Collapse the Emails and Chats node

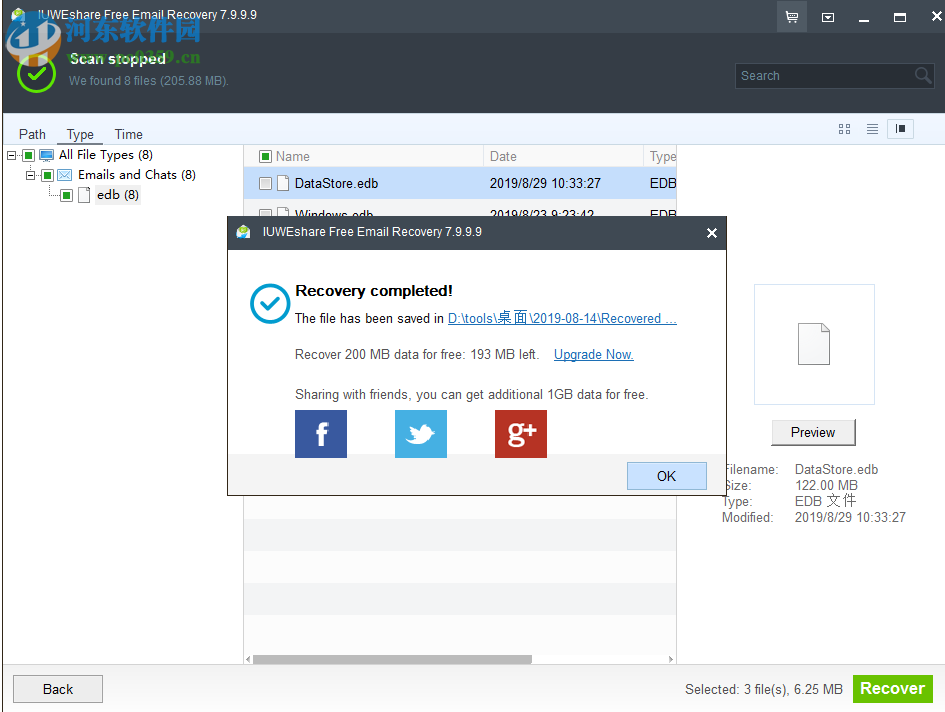tap(30, 174)
